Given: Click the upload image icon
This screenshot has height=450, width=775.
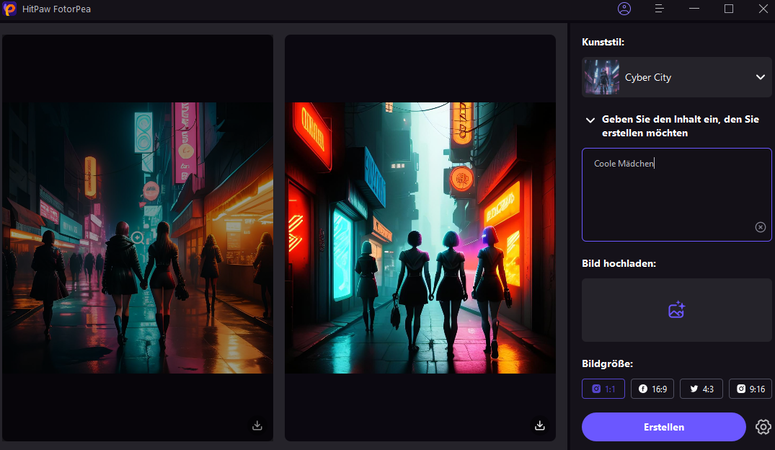Looking at the screenshot, I should [676, 310].
